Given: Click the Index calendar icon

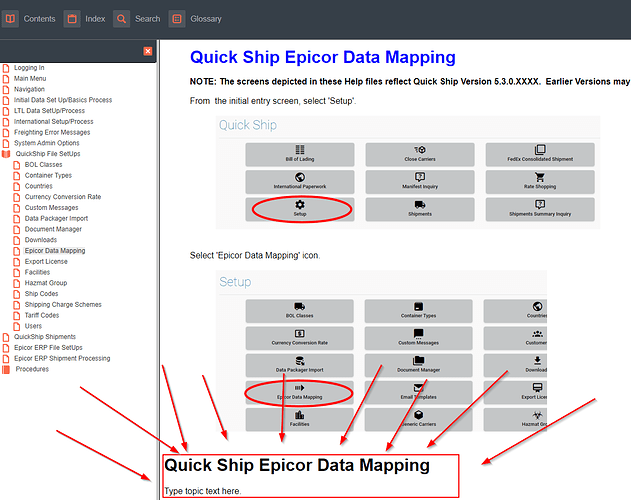Looking at the screenshot, I should click(72, 19).
